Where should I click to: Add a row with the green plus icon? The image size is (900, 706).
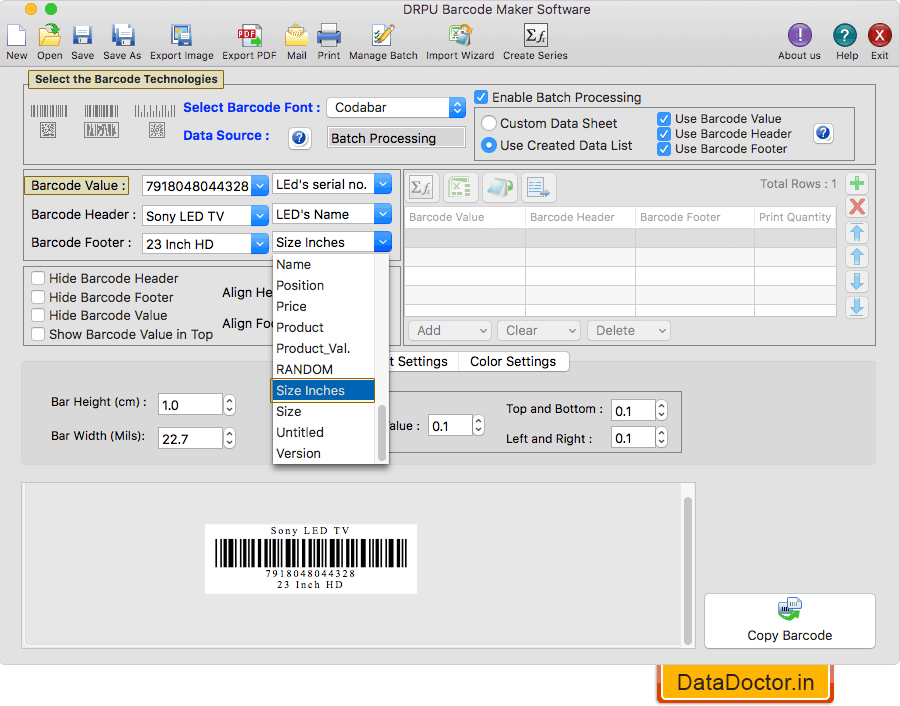(x=857, y=184)
